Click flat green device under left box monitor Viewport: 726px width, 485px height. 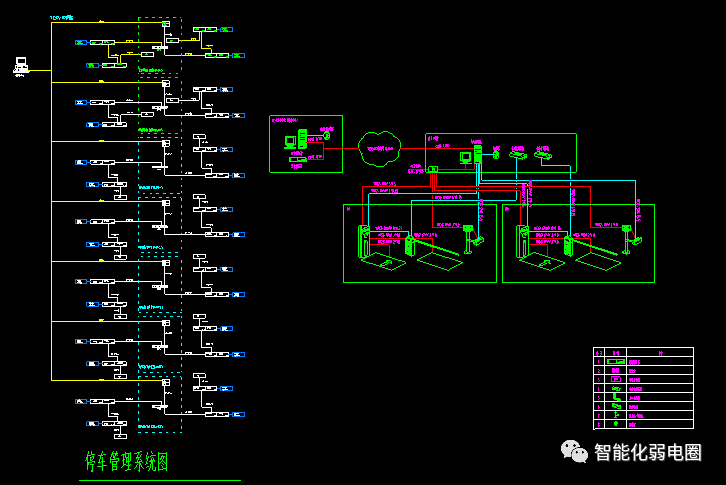click(x=298, y=159)
